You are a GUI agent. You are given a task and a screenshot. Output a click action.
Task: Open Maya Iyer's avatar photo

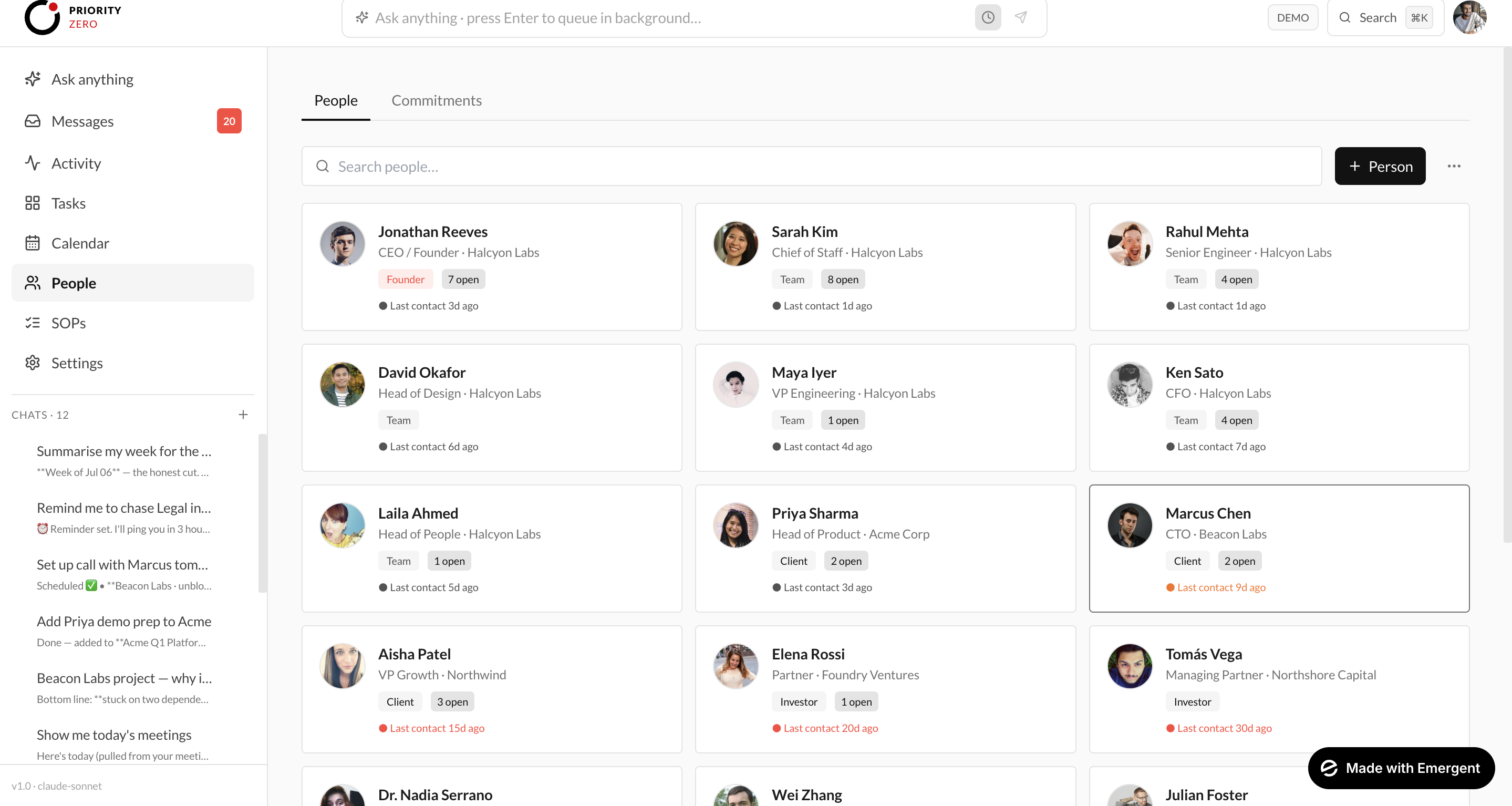[x=736, y=384]
